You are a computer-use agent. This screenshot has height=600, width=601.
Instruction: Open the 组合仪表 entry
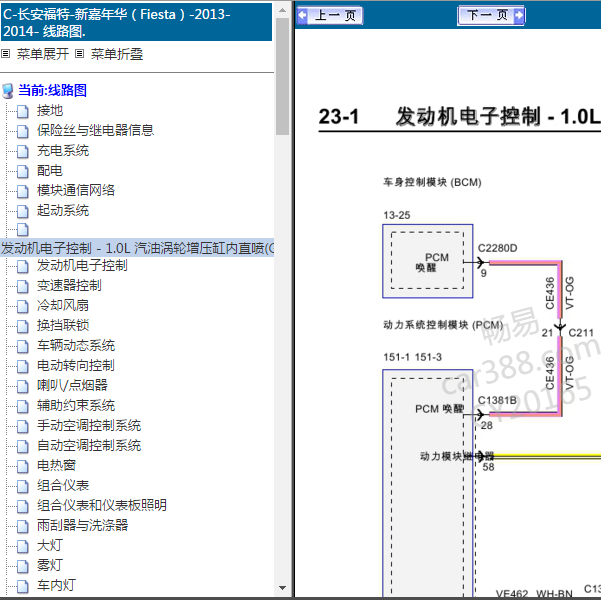click(x=63, y=485)
